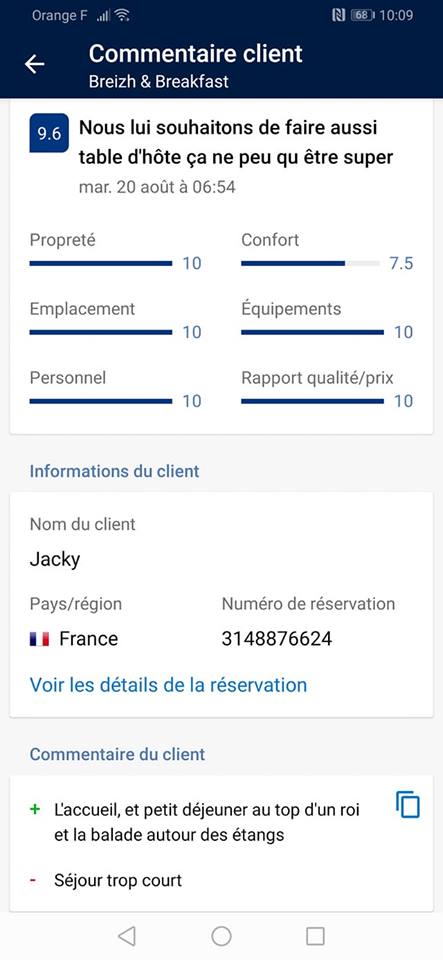Screen dimensions: 443x960
Task: Tap the French flag icon
Action: click(x=39, y=640)
